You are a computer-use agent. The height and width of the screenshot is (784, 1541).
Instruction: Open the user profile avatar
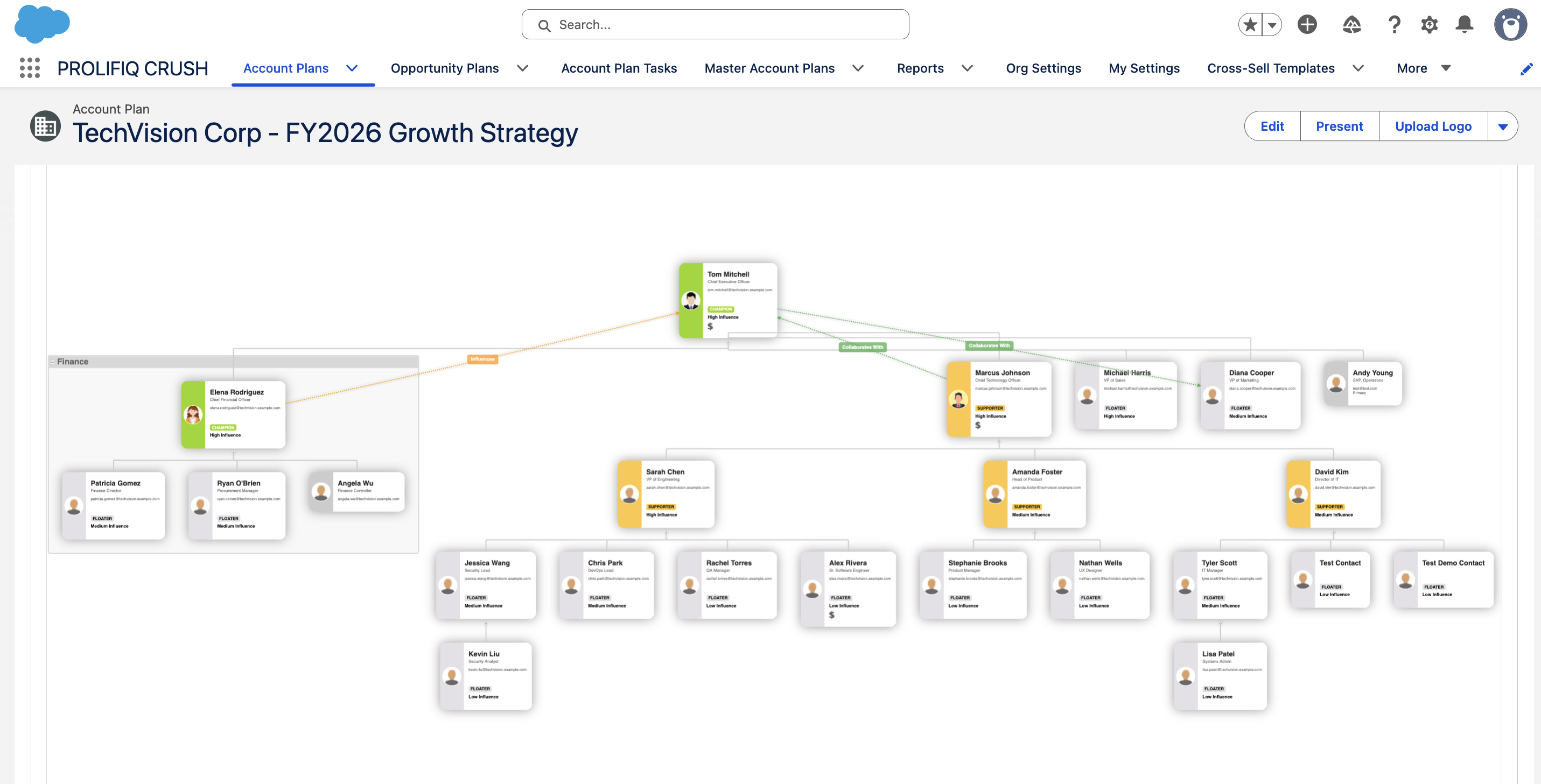point(1510,25)
